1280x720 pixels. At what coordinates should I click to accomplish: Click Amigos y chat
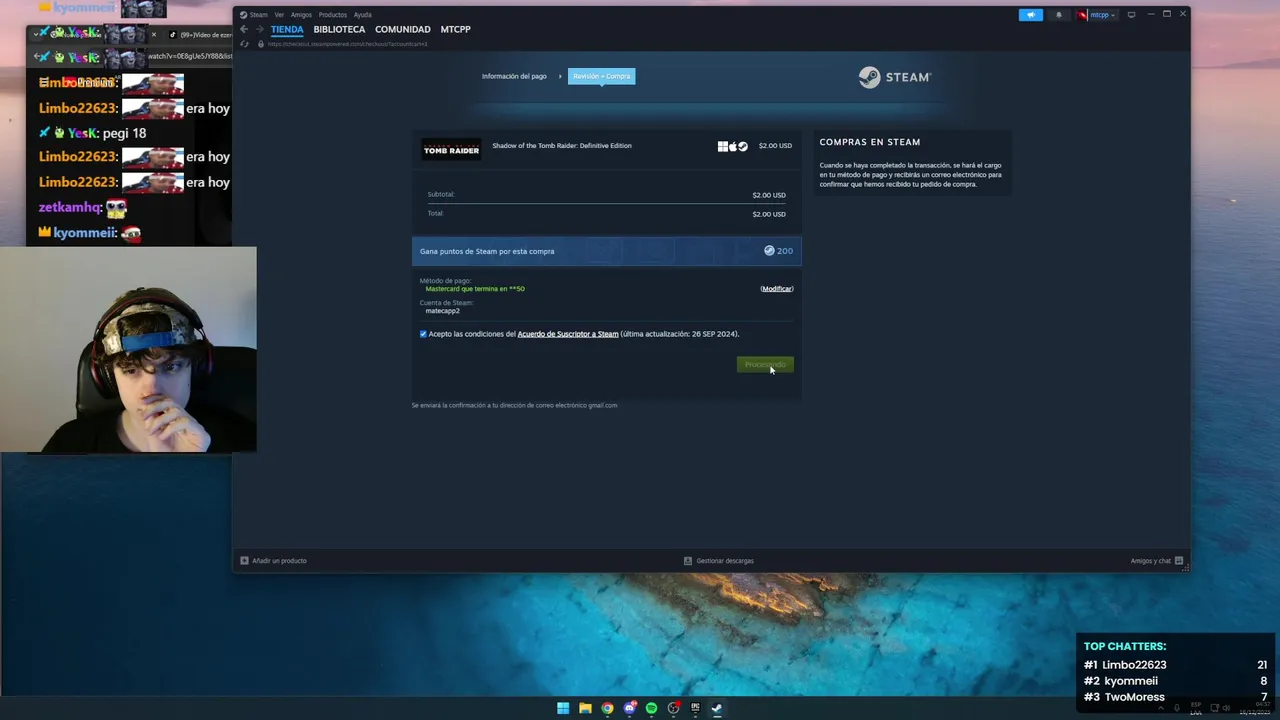[x=1150, y=561]
